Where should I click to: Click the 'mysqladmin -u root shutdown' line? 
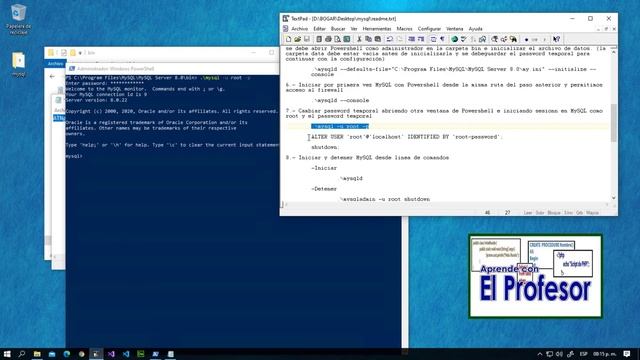pyautogui.click(x=384, y=199)
